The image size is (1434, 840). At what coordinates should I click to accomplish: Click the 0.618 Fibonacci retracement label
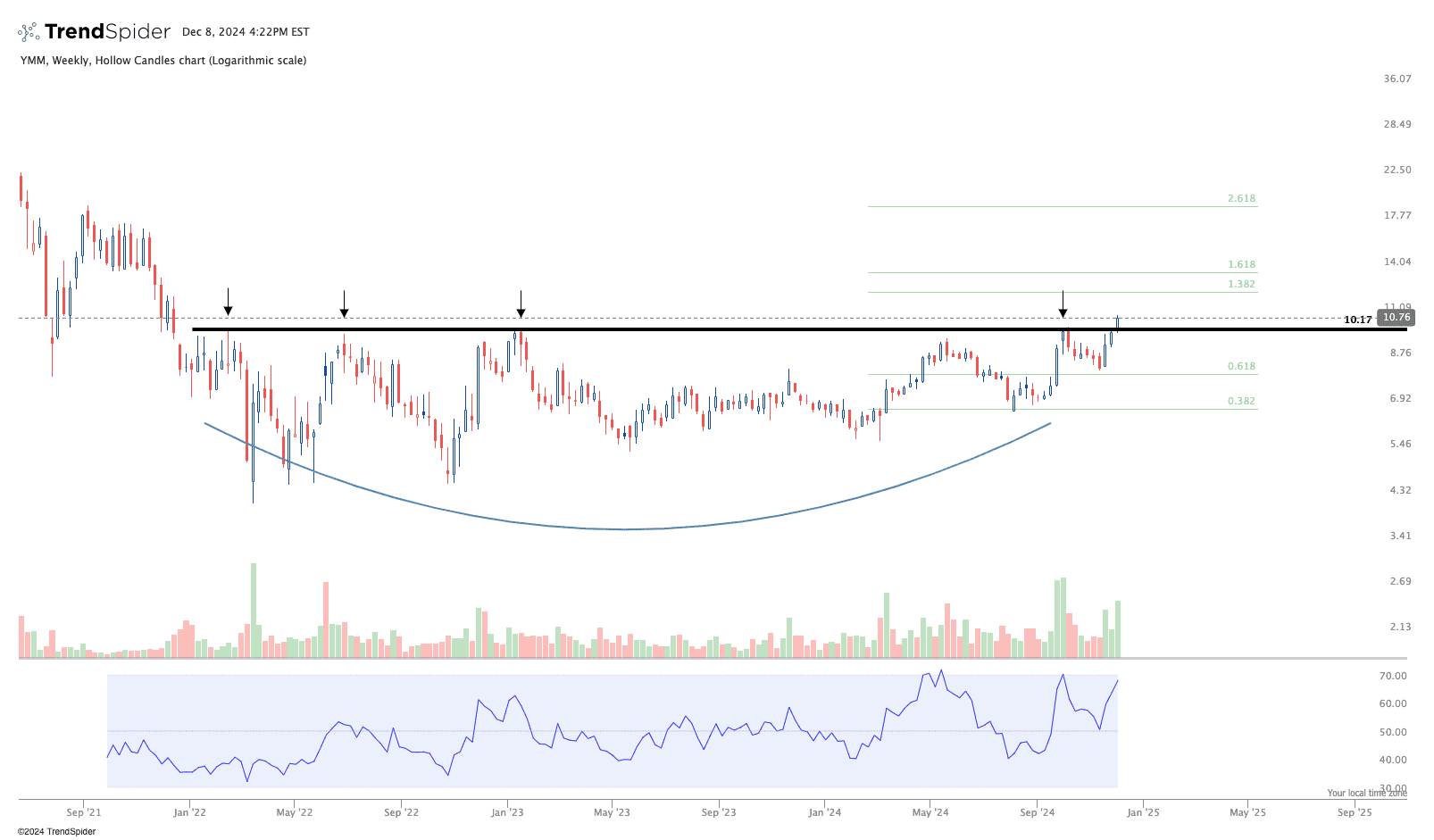(1241, 366)
